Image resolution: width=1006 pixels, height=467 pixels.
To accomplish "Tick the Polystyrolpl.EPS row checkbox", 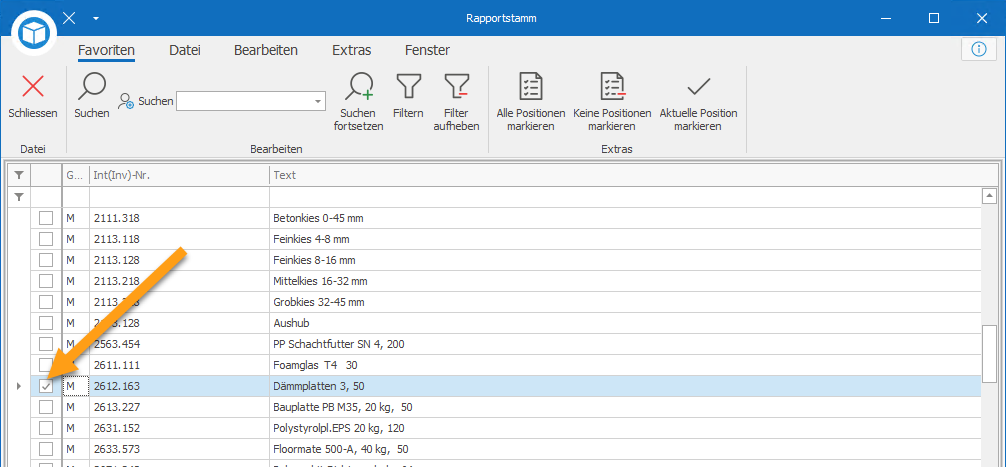I will point(46,428).
